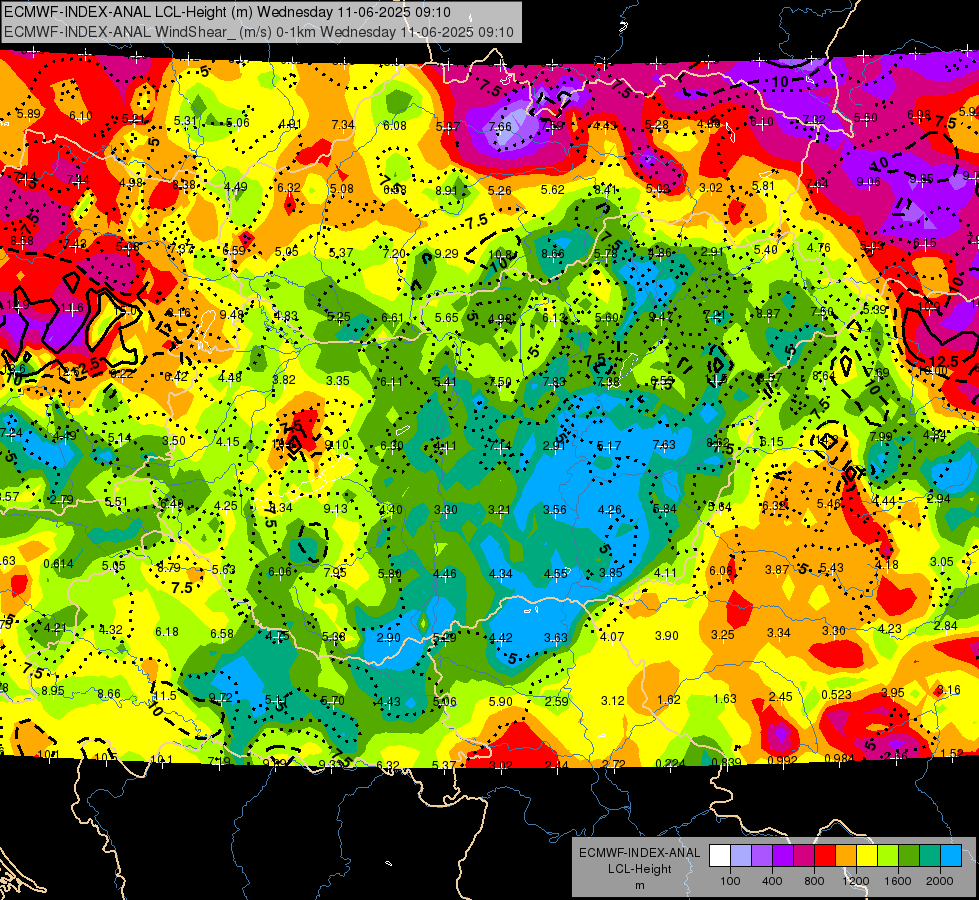The width and height of the screenshot is (979, 900).
Task: Click the map value '3.85'
Action: (x=611, y=573)
